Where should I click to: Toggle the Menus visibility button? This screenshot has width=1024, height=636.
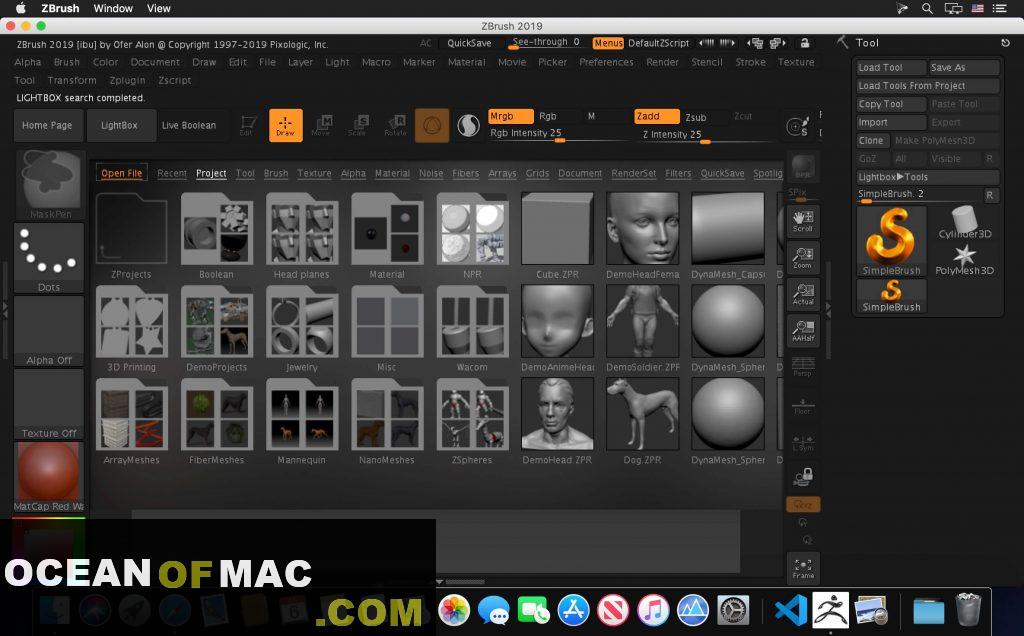click(x=608, y=43)
